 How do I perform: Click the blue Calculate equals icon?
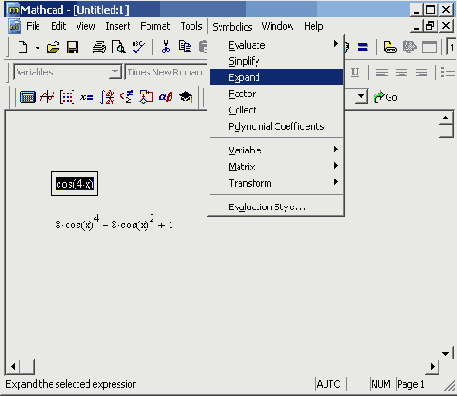tap(363, 47)
